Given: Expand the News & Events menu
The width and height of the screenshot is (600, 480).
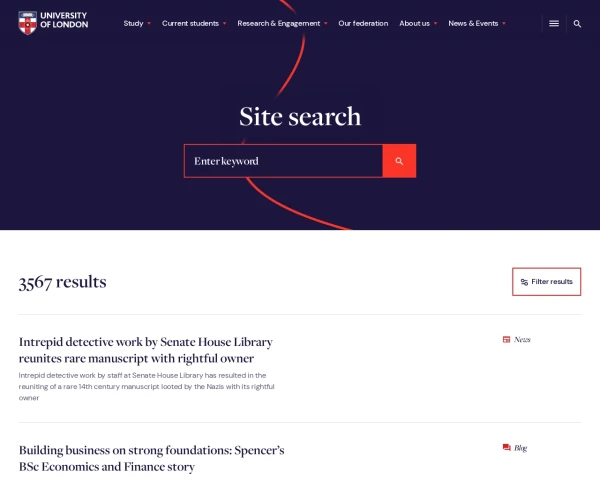Looking at the screenshot, I should click(x=476, y=23).
